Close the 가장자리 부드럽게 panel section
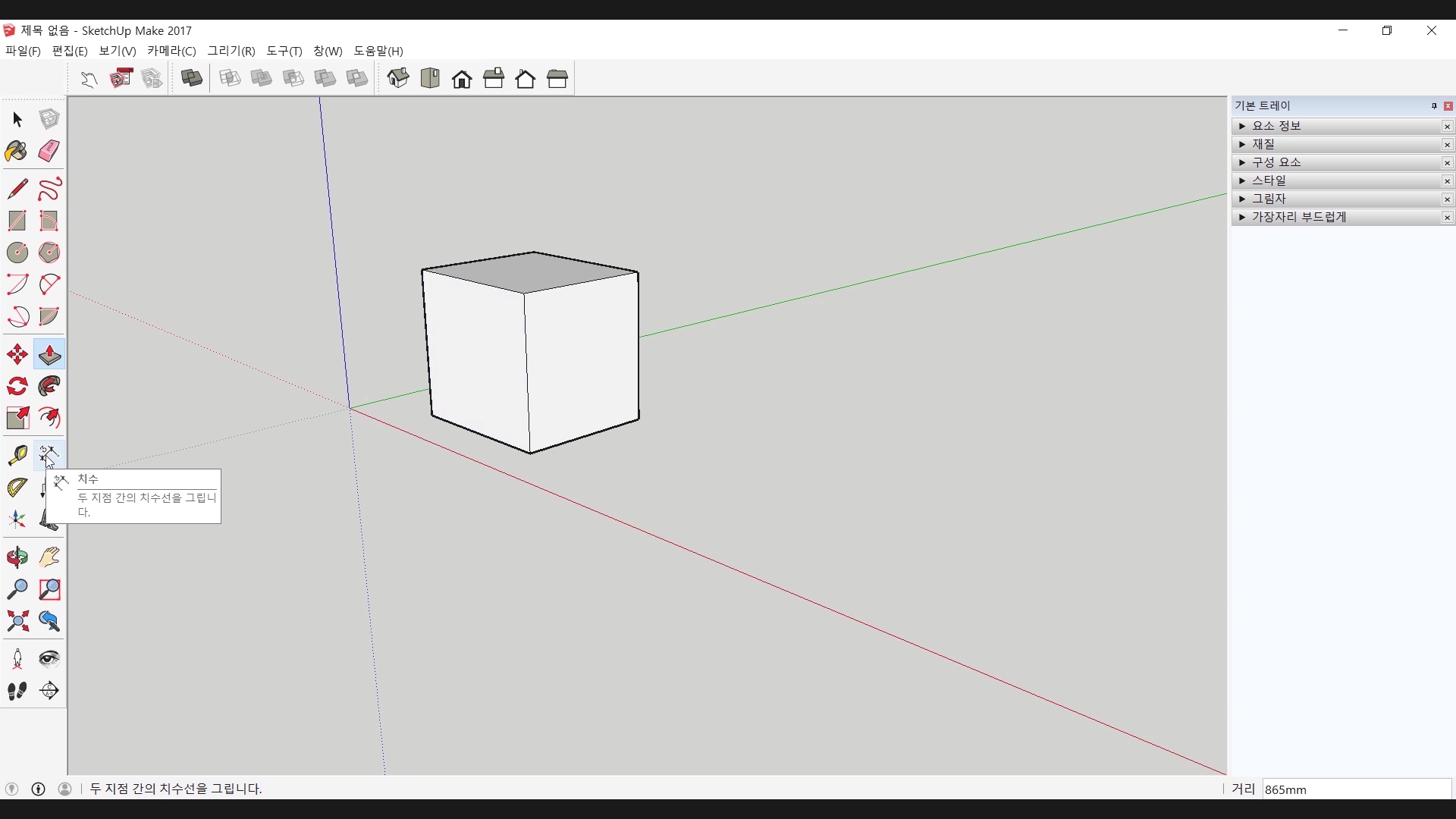1456x819 pixels. click(x=1447, y=218)
